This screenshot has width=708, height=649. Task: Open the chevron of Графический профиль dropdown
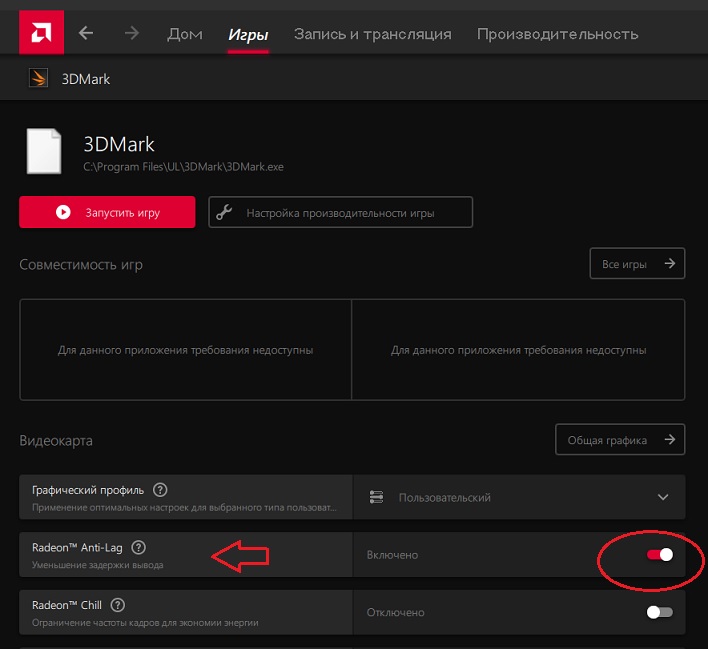(663, 497)
